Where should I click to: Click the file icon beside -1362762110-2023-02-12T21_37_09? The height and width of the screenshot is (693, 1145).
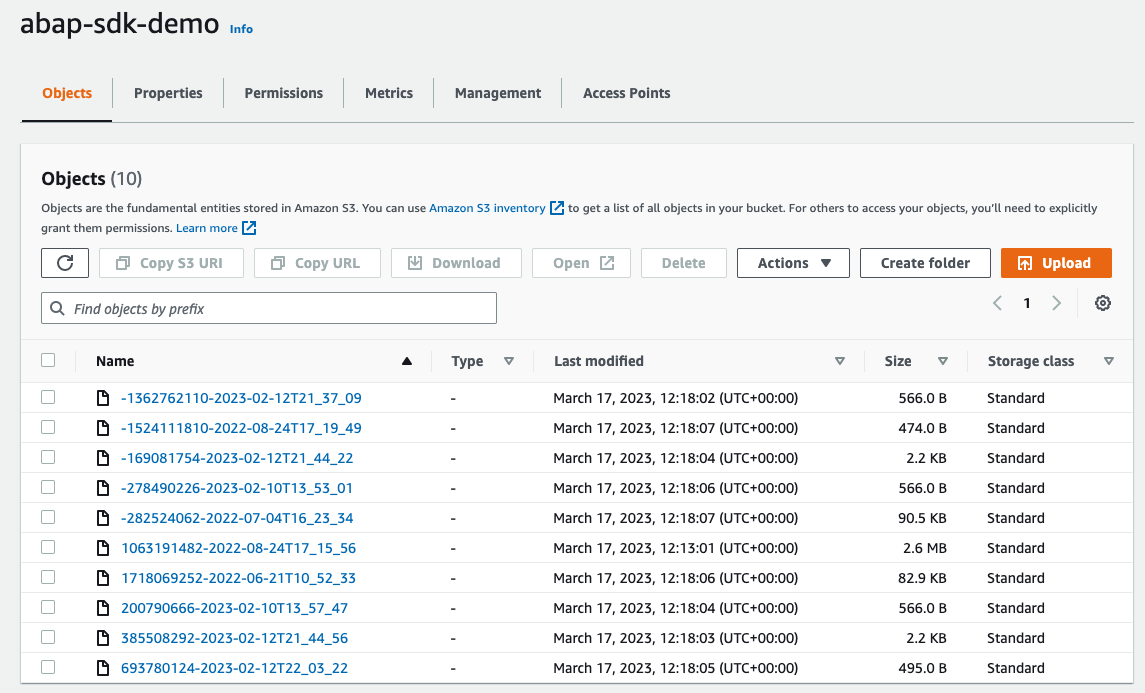click(103, 397)
